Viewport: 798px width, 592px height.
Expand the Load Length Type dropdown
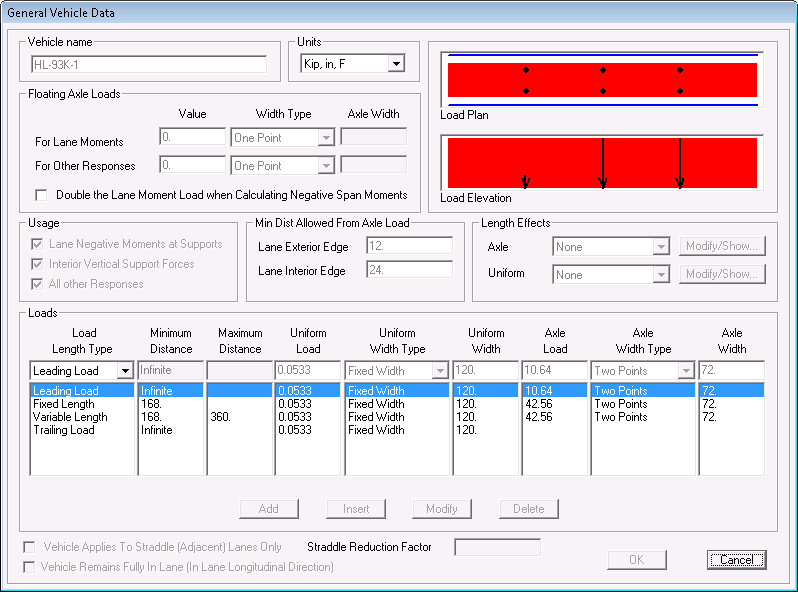point(124,371)
